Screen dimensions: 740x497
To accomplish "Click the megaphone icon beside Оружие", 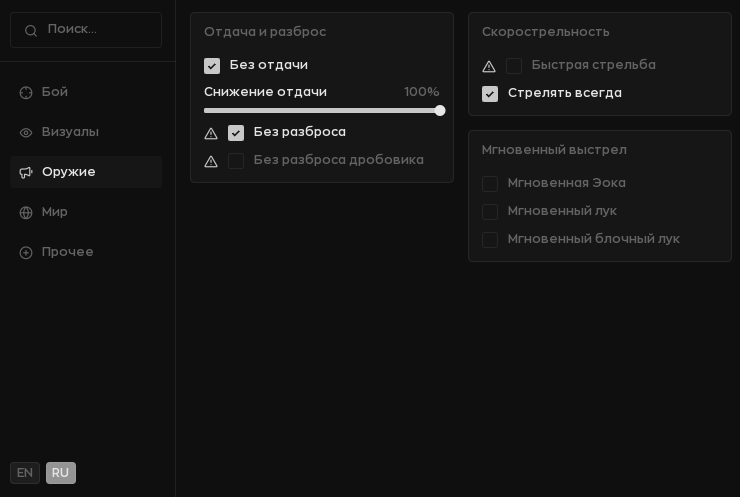I will pos(26,172).
